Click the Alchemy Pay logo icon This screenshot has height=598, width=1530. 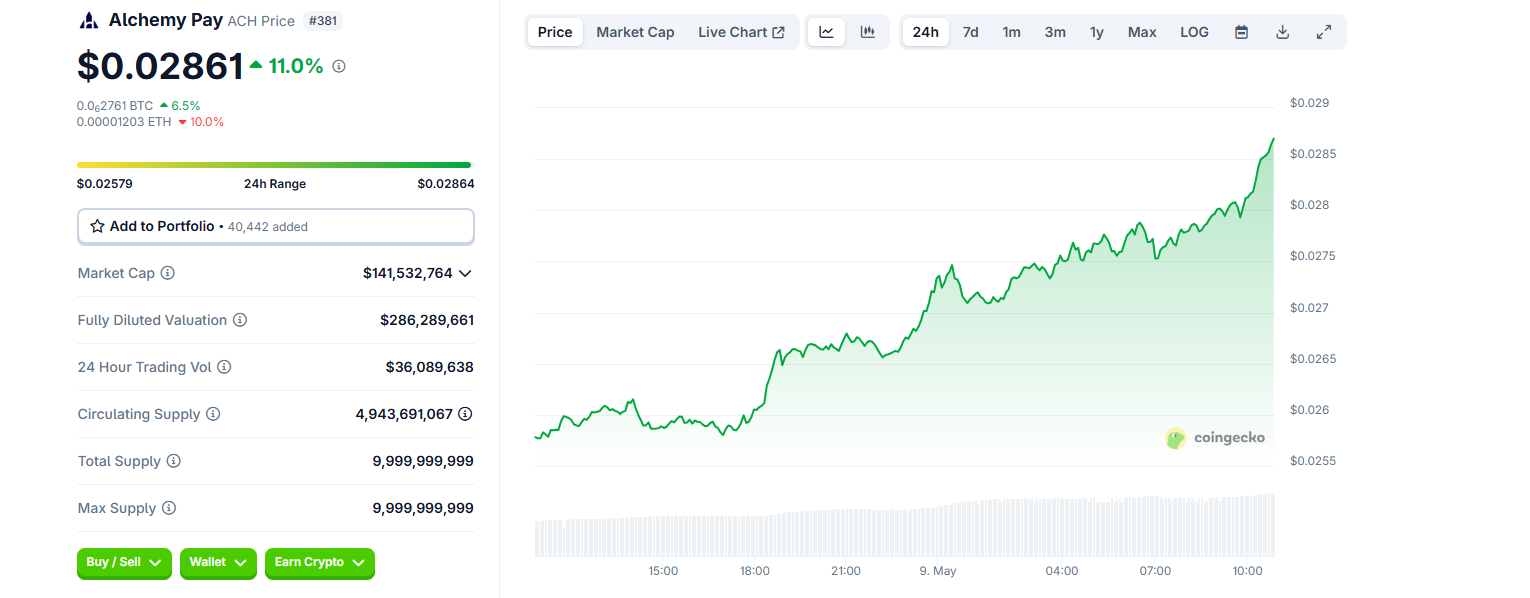coord(88,20)
